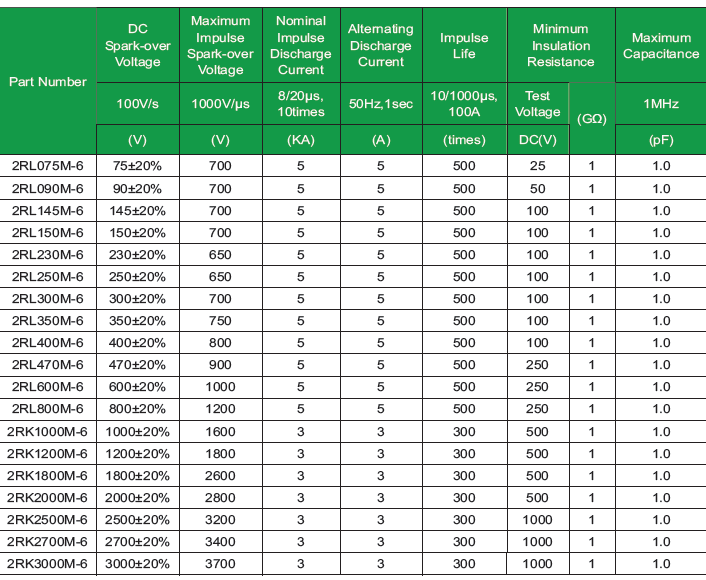Click the 75±20% spark-over voltage value
706x580 pixels.
(x=137, y=166)
